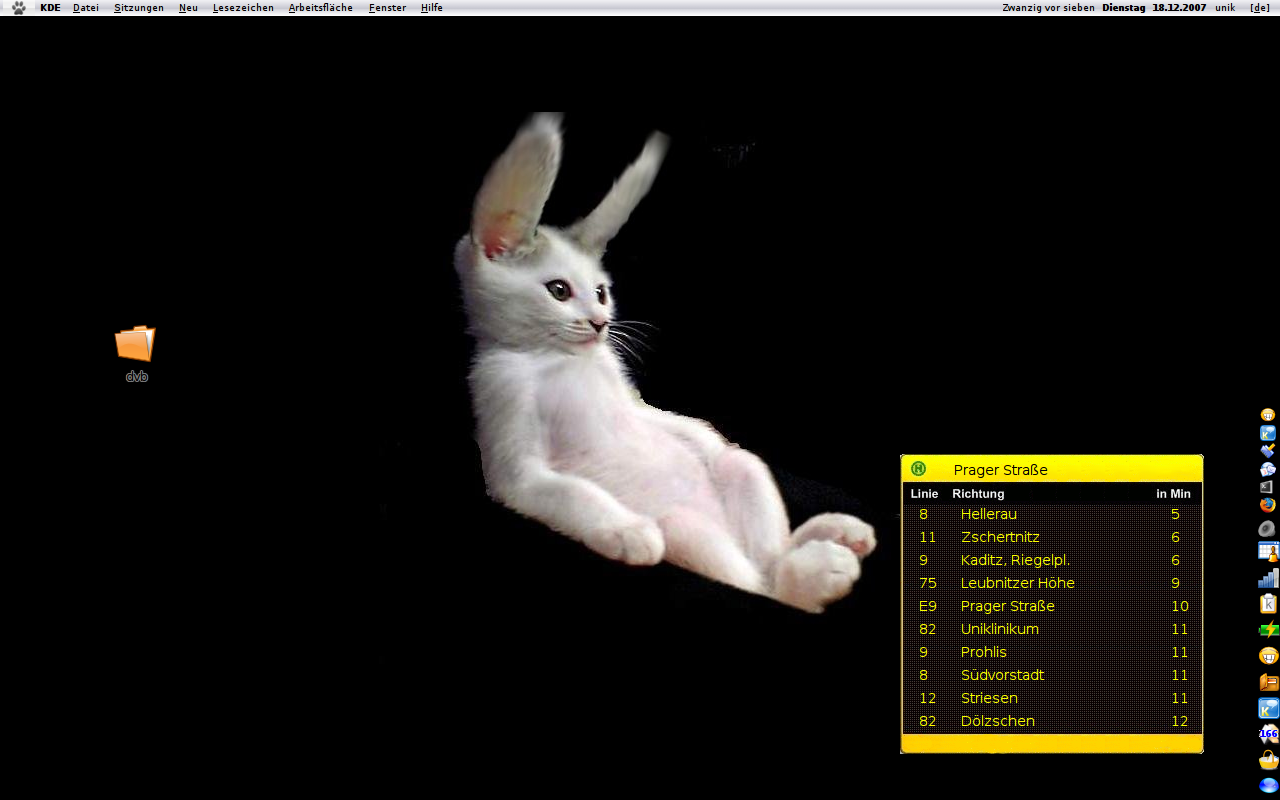Click line number '75' in the departures list
The height and width of the screenshot is (800, 1280).
927,583
